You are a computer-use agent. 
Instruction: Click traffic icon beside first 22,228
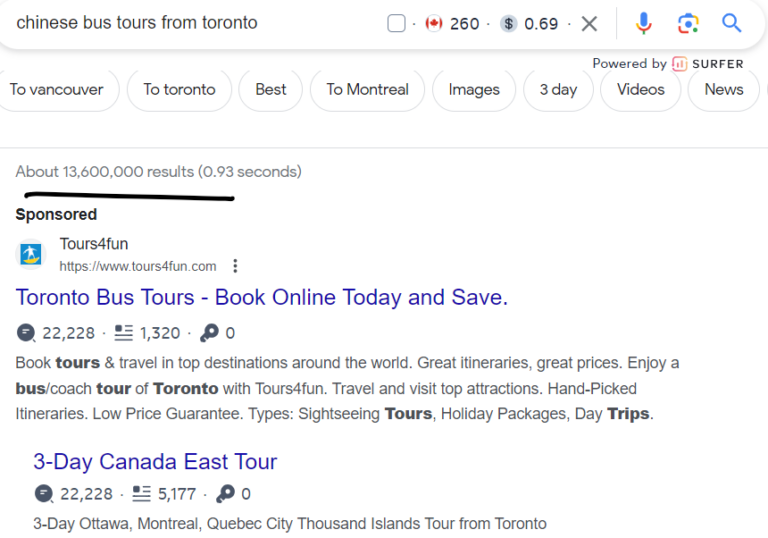[x=26, y=333]
